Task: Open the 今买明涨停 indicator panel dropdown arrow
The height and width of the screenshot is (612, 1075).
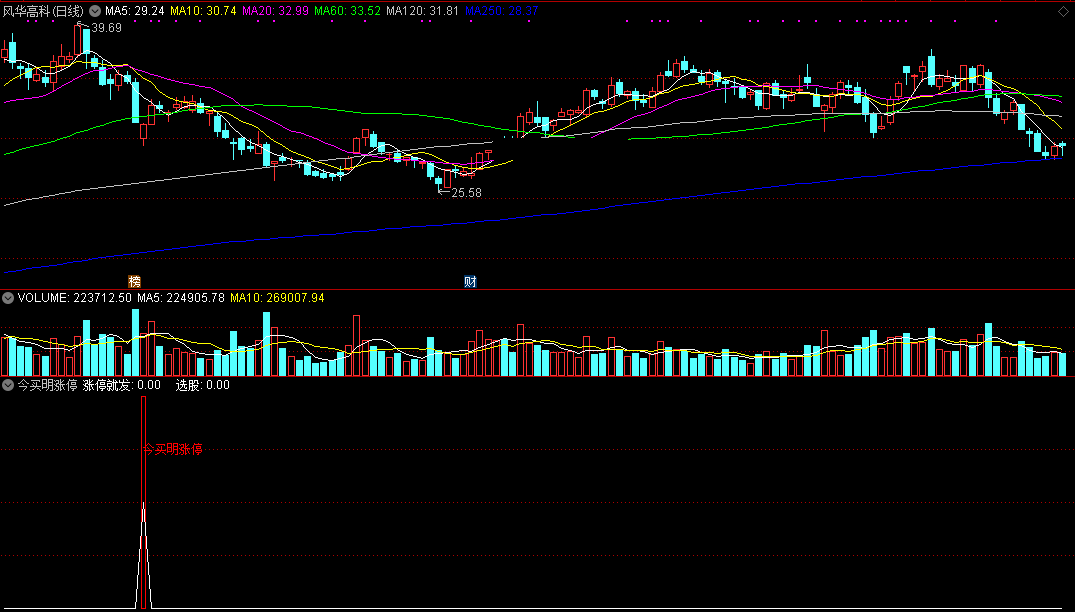Action: (x=8, y=385)
